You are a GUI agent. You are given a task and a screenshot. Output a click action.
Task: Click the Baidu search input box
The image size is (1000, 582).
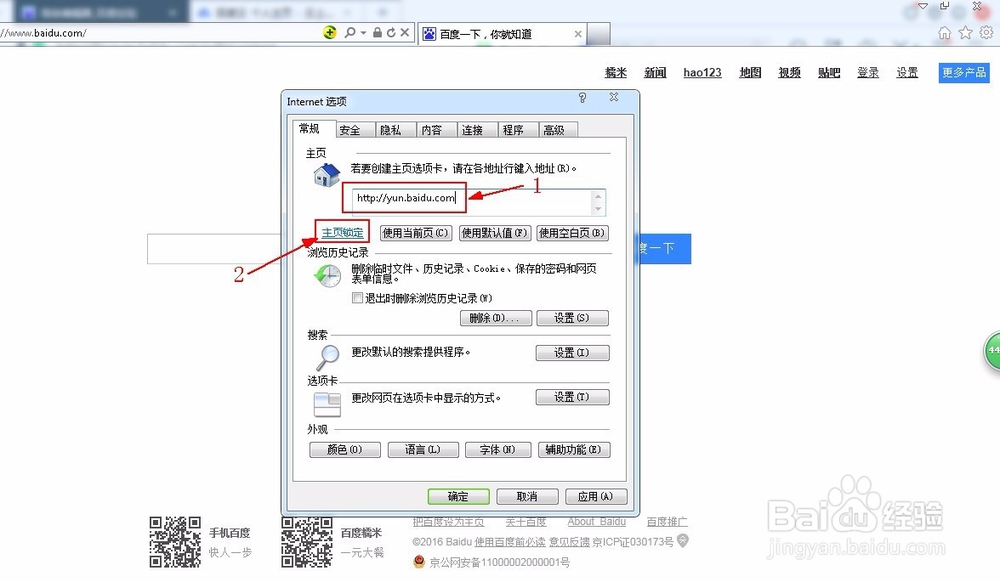214,249
